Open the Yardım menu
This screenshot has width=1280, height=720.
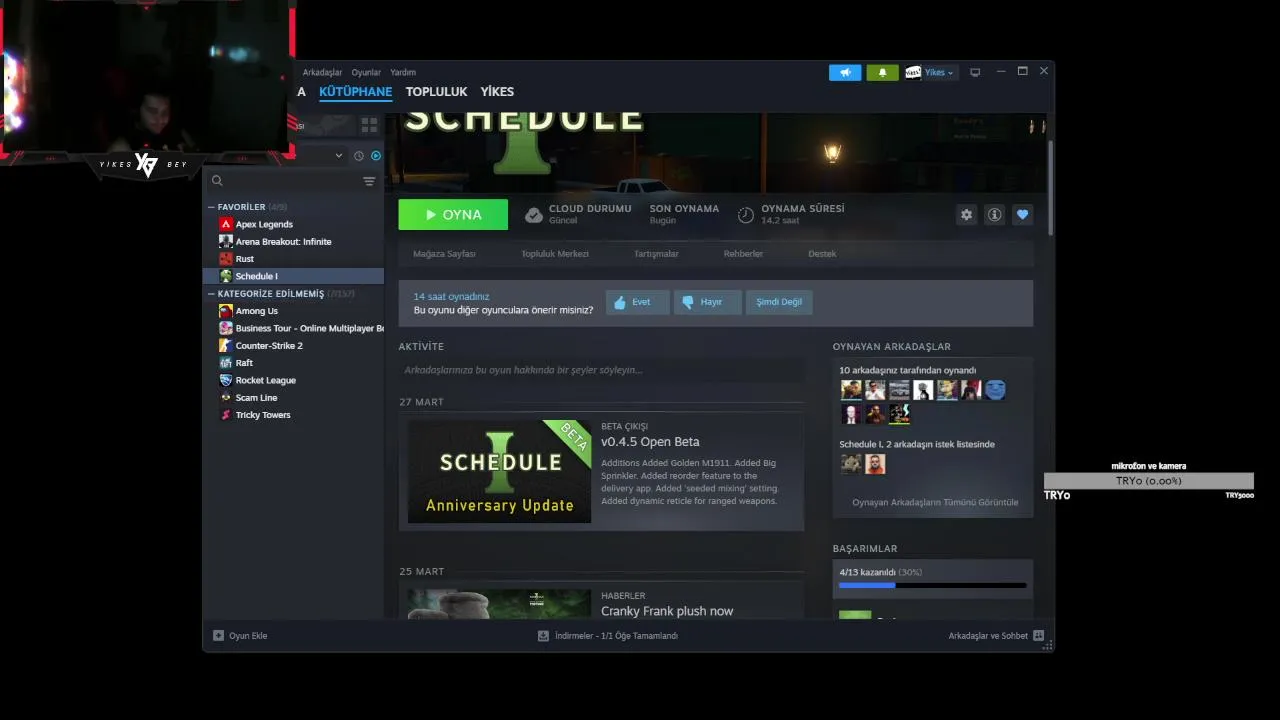[x=403, y=72]
